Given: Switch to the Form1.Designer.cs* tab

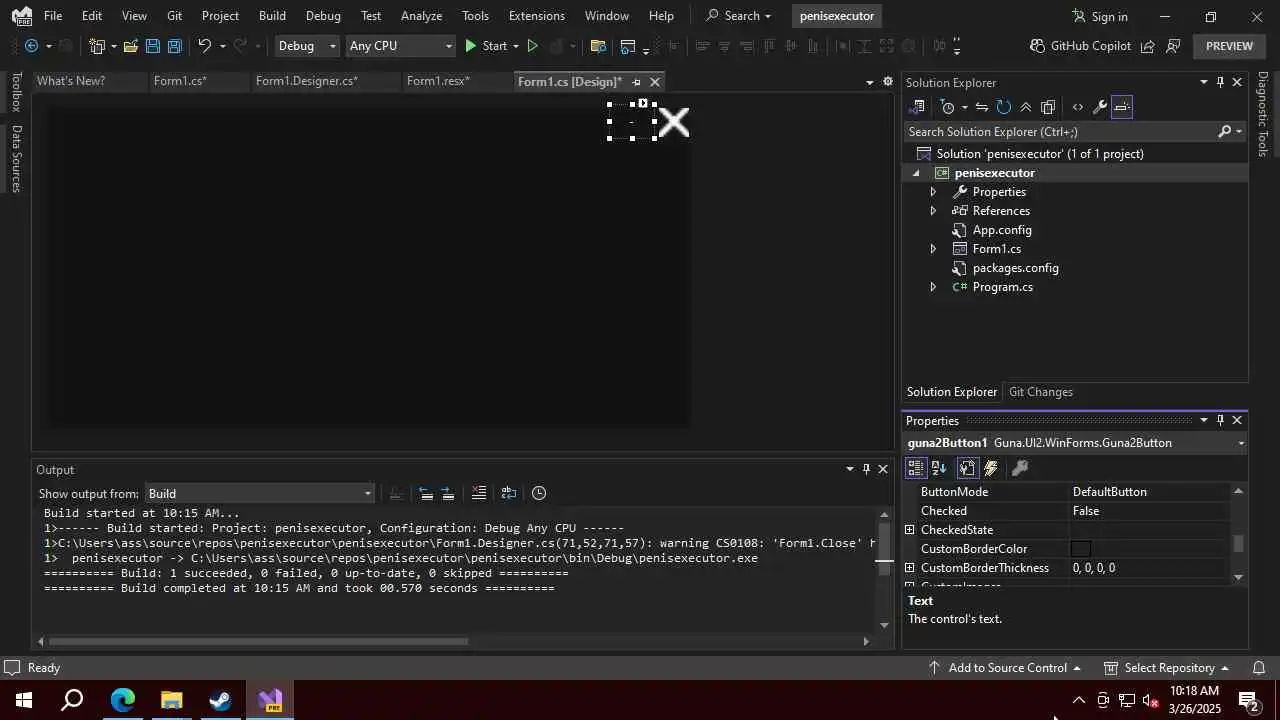Looking at the screenshot, I should (306, 81).
